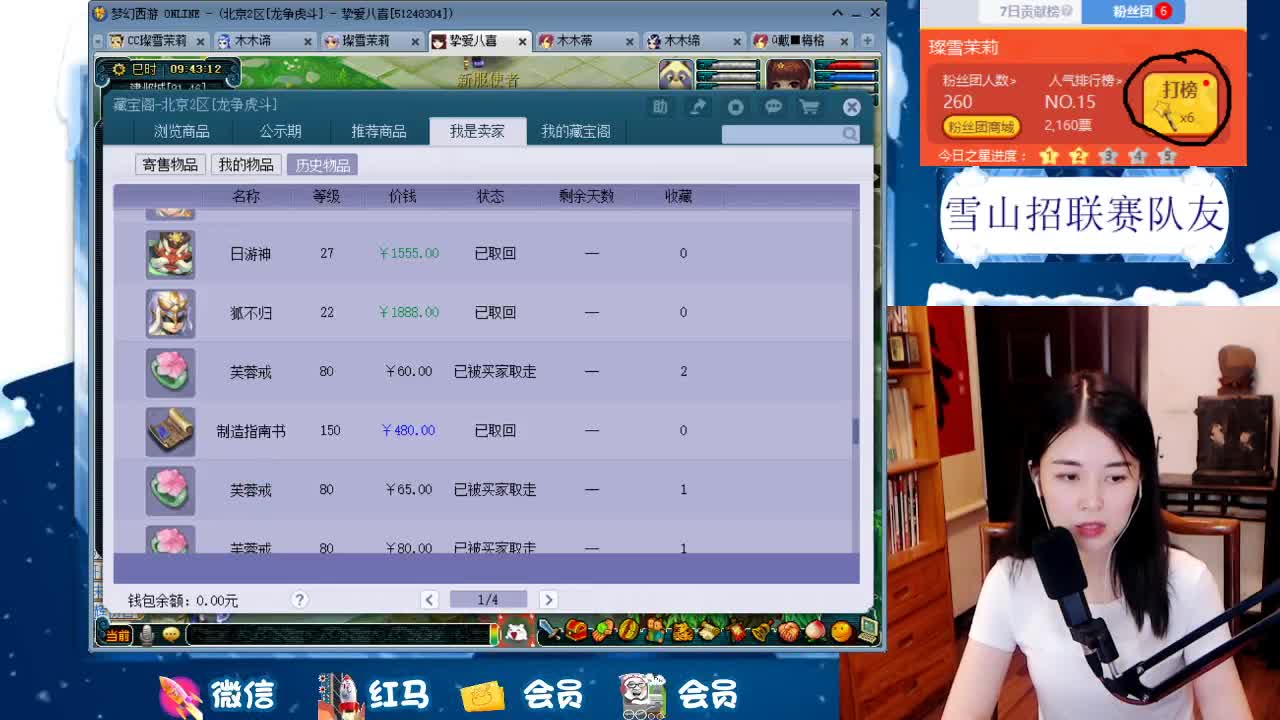Go to next page with the right arrow
Image resolution: width=1280 pixels, height=720 pixels.
[x=548, y=598]
